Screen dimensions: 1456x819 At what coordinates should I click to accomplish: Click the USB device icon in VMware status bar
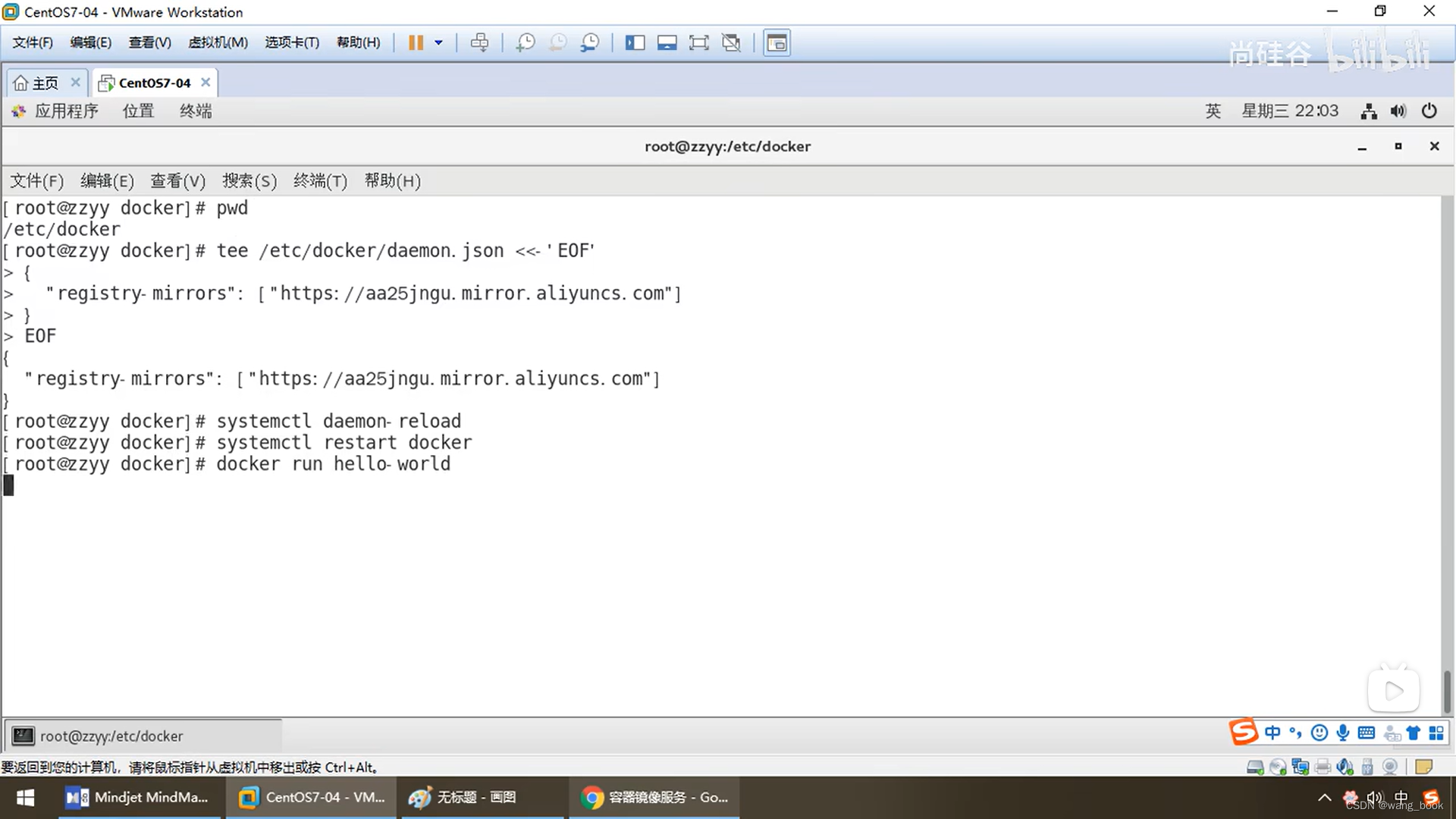(1367, 767)
